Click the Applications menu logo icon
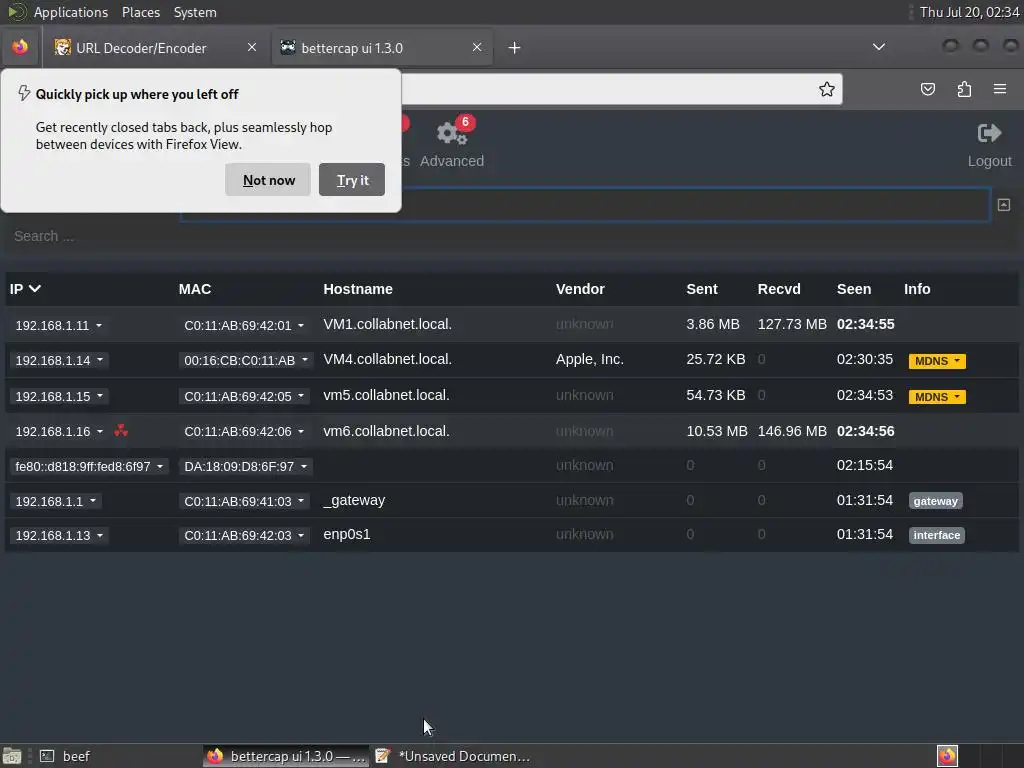This screenshot has height=768, width=1024. (16, 12)
